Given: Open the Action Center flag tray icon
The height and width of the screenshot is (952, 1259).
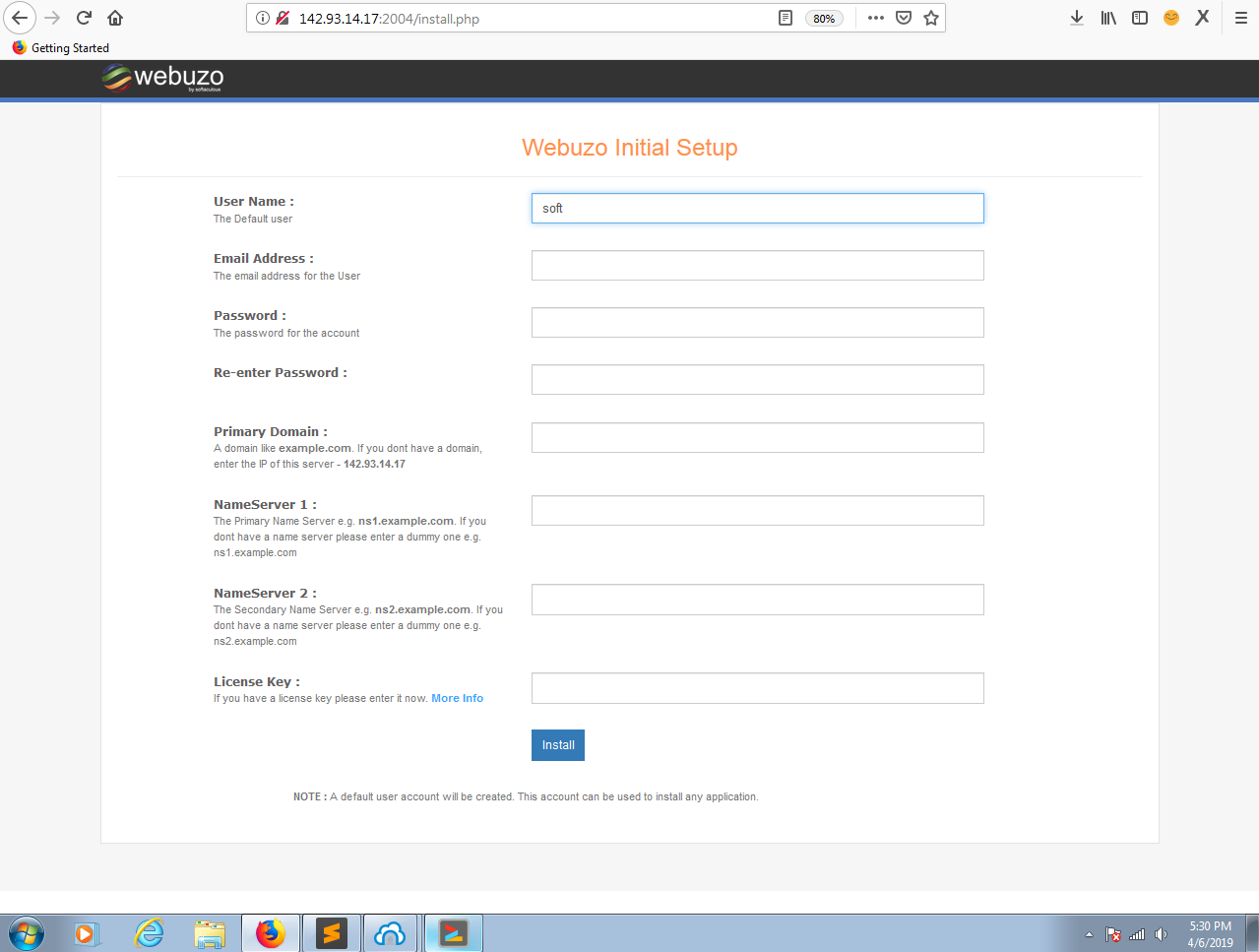Looking at the screenshot, I should point(1113,934).
